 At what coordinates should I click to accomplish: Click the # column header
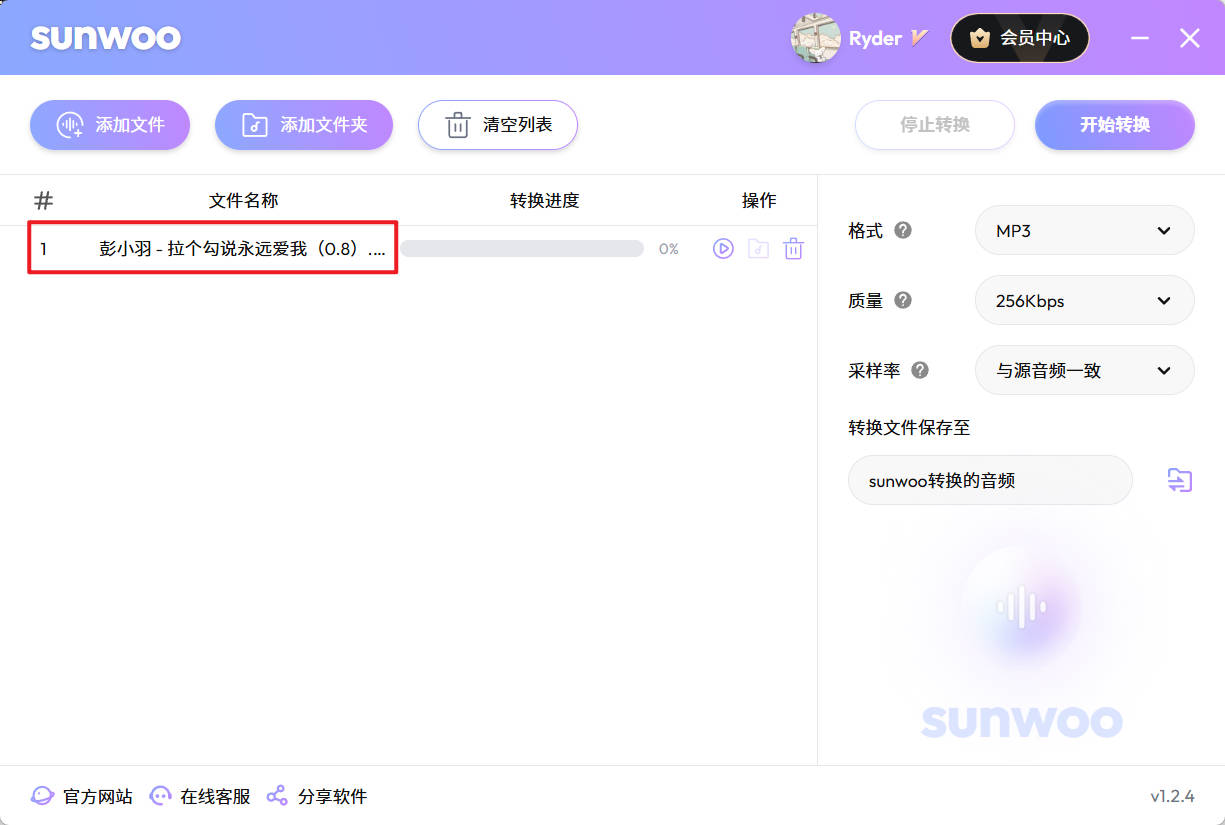click(43, 200)
